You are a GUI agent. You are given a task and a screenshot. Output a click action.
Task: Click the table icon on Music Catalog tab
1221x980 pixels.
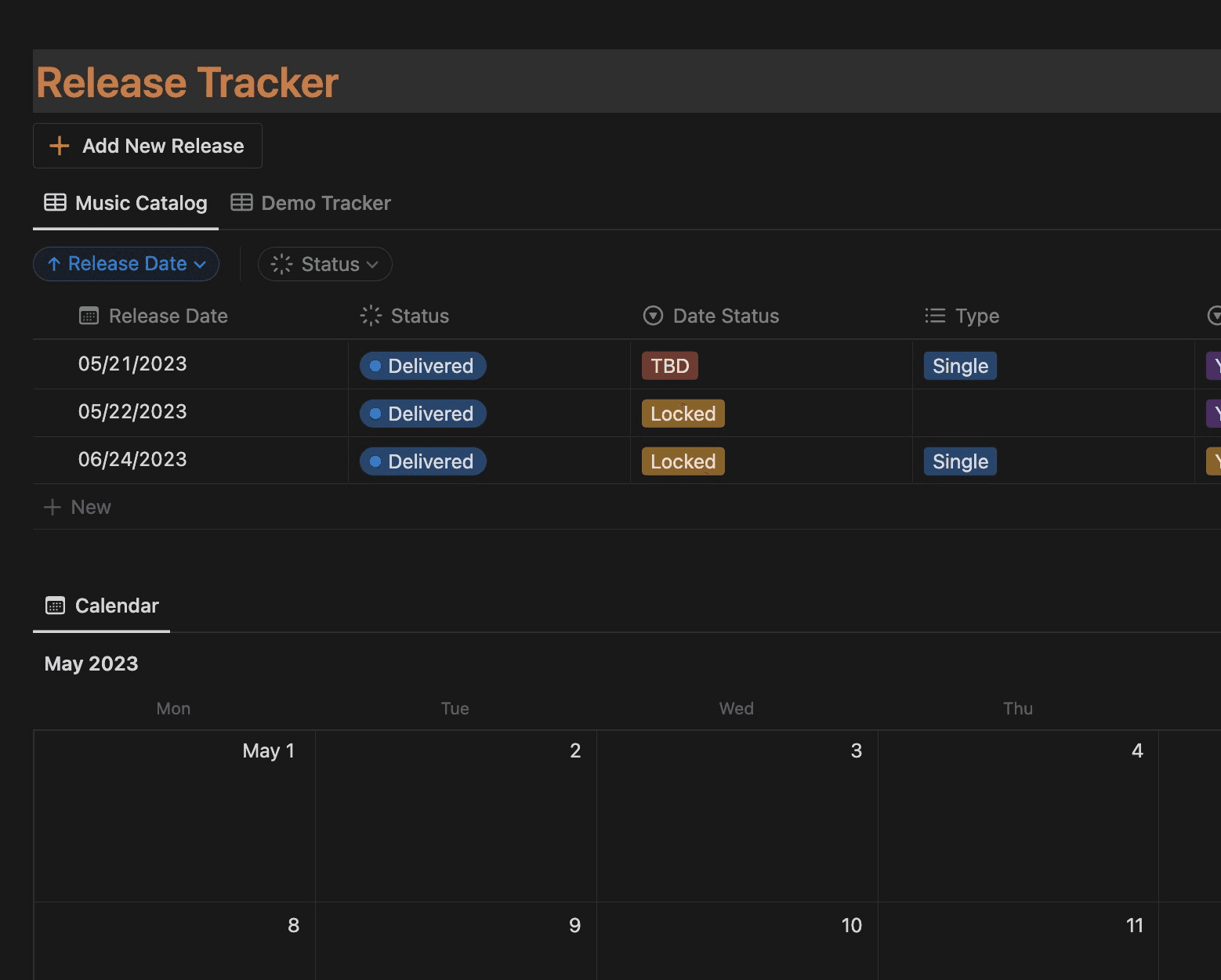55,202
